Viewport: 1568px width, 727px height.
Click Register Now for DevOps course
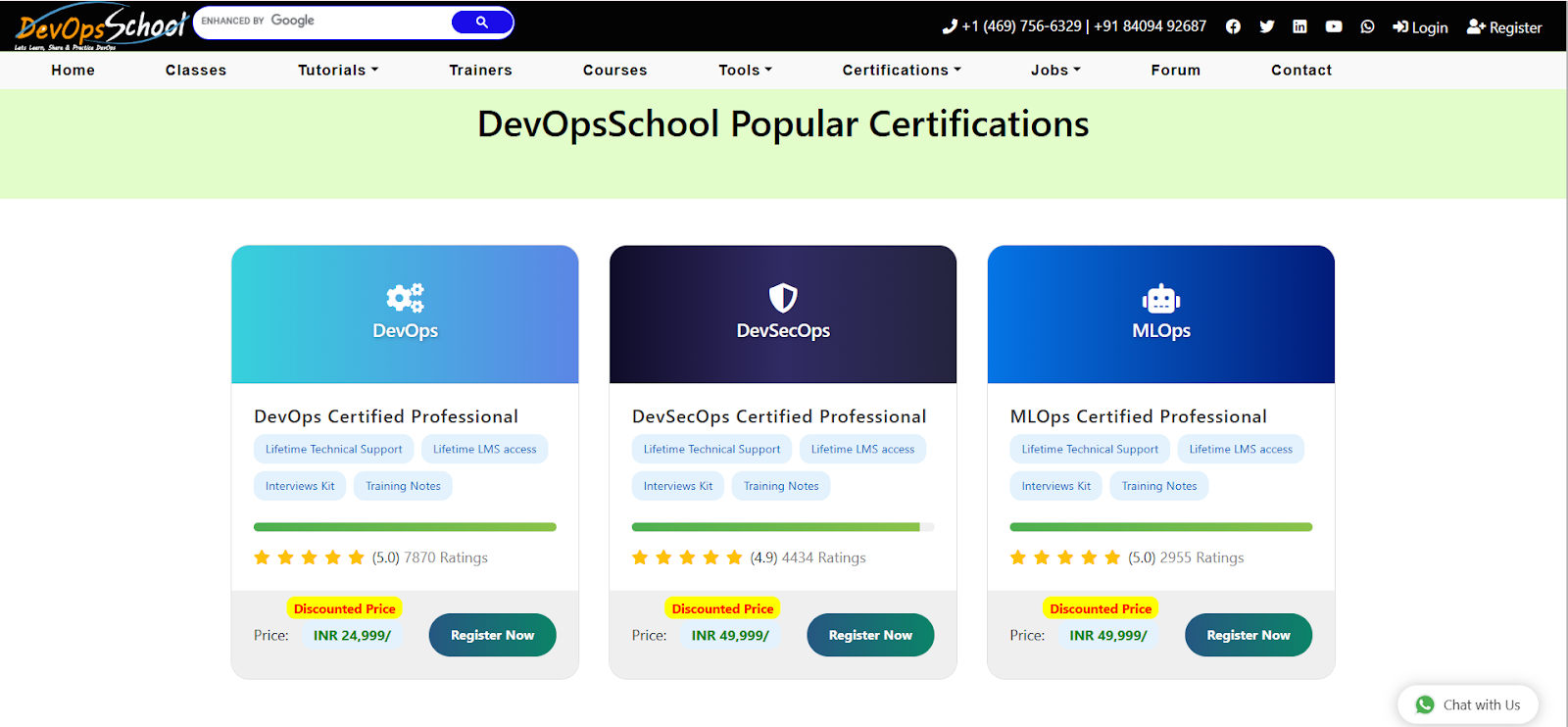click(493, 635)
